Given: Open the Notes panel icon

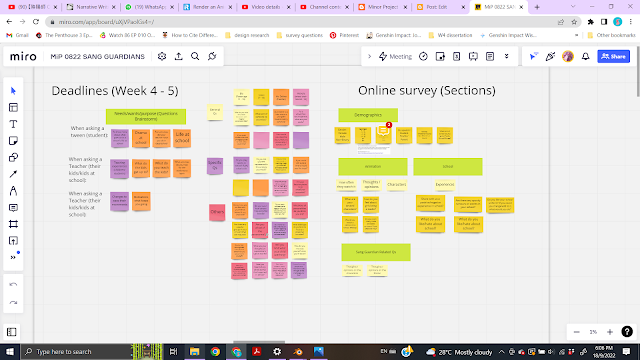Looking at the screenshot, I should (490, 56).
